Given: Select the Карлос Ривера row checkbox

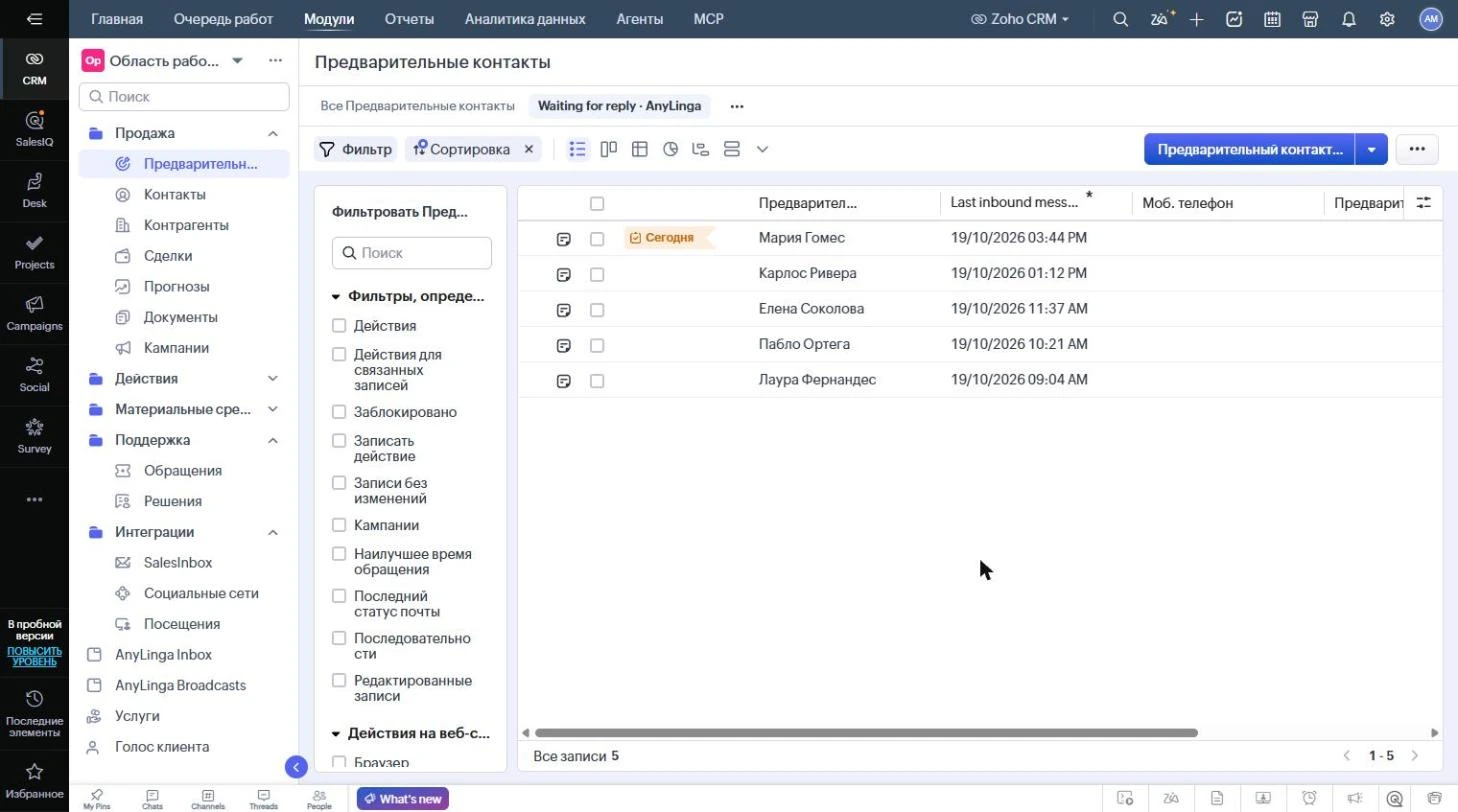Looking at the screenshot, I should point(597,274).
